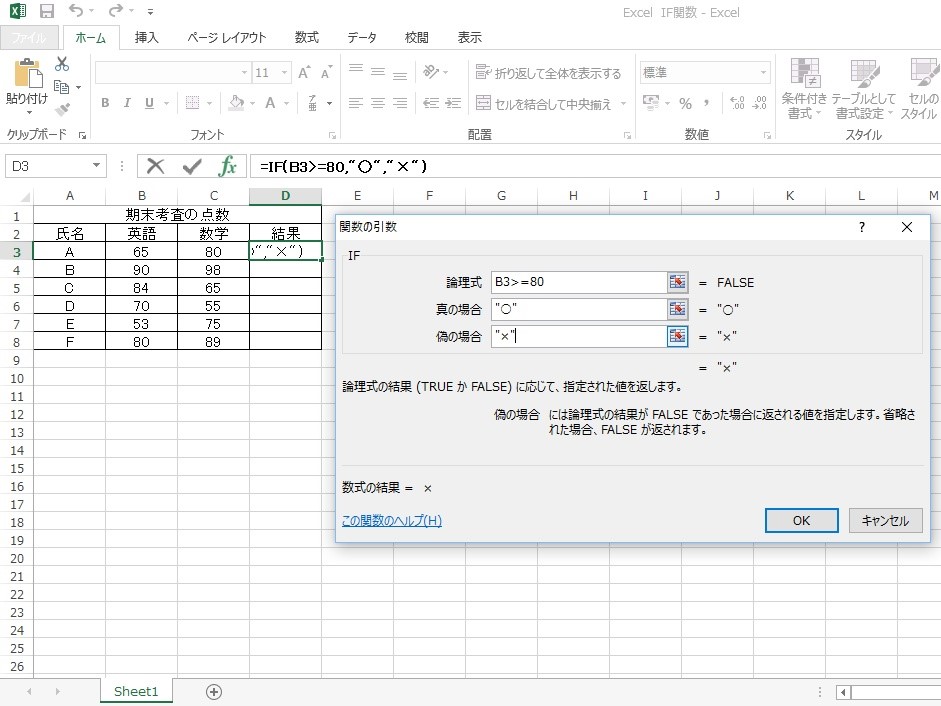Click range selector icon for 論理式 field
The image size is (941, 706).
click(x=678, y=283)
